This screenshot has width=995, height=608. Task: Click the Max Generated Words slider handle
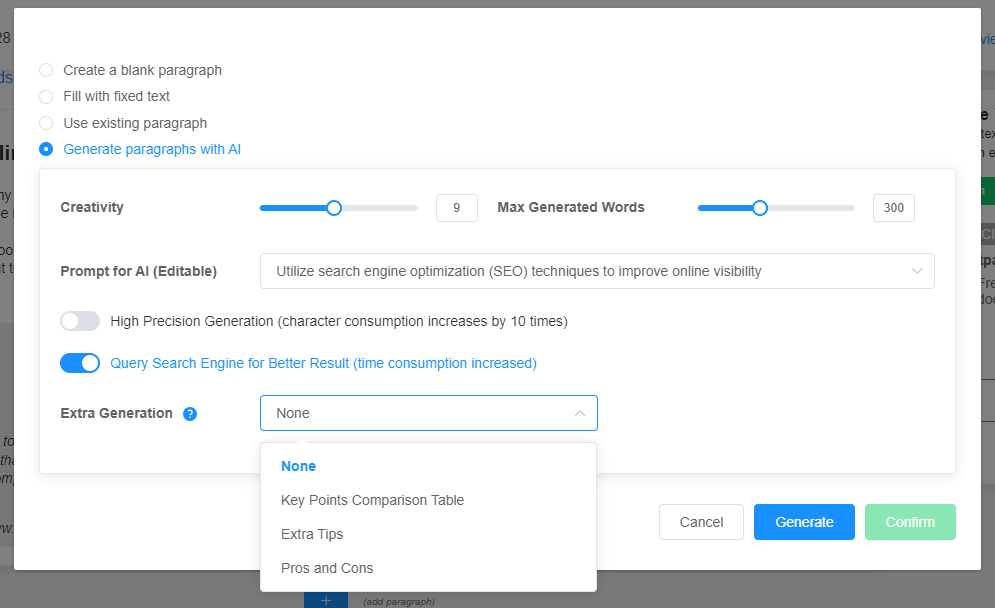pyautogui.click(x=760, y=208)
